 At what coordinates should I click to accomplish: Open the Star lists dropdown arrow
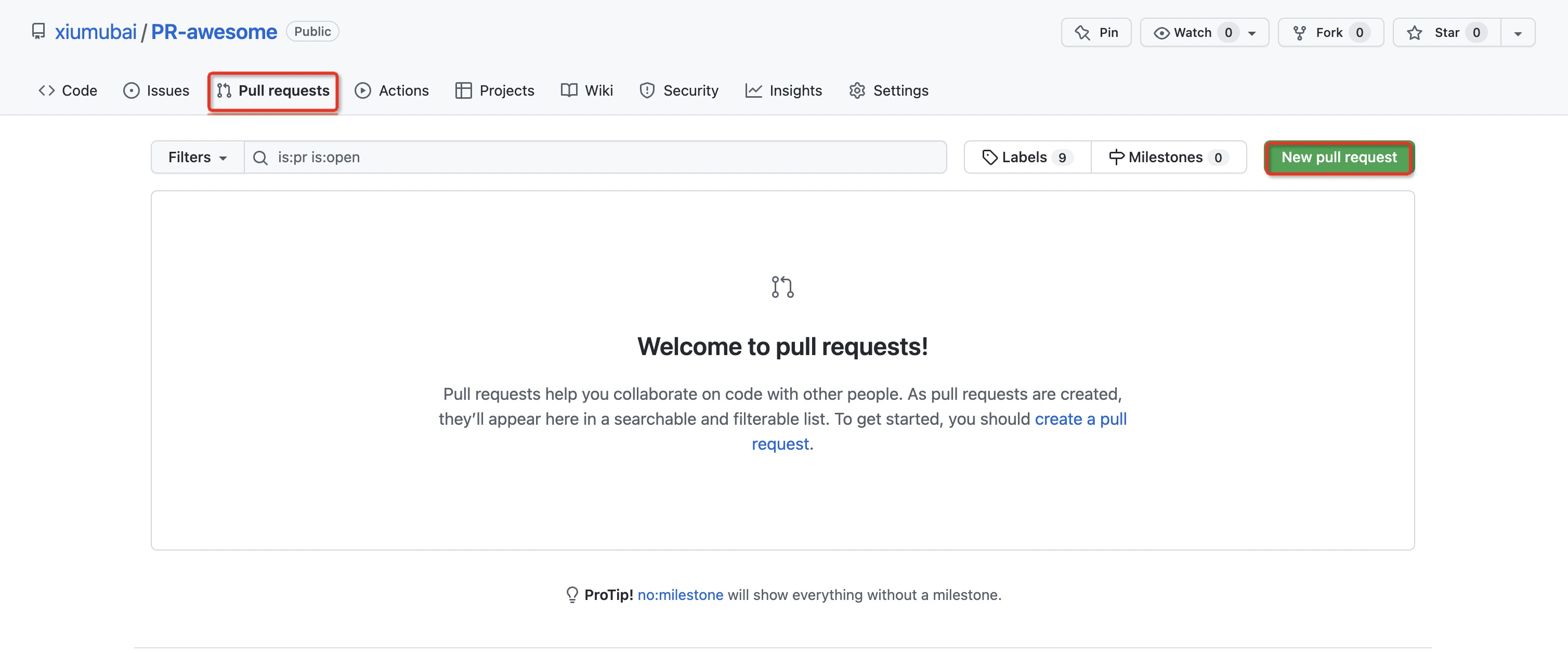1518,33
